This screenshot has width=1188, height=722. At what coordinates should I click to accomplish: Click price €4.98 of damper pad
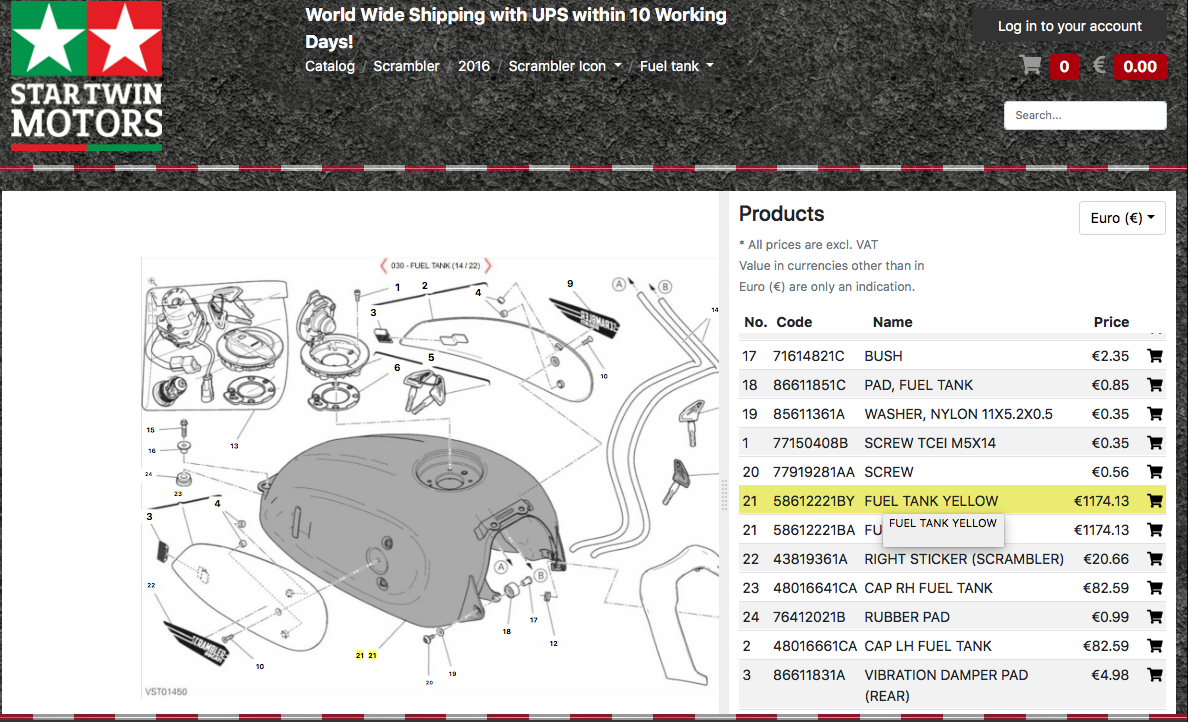click(x=1110, y=675)
